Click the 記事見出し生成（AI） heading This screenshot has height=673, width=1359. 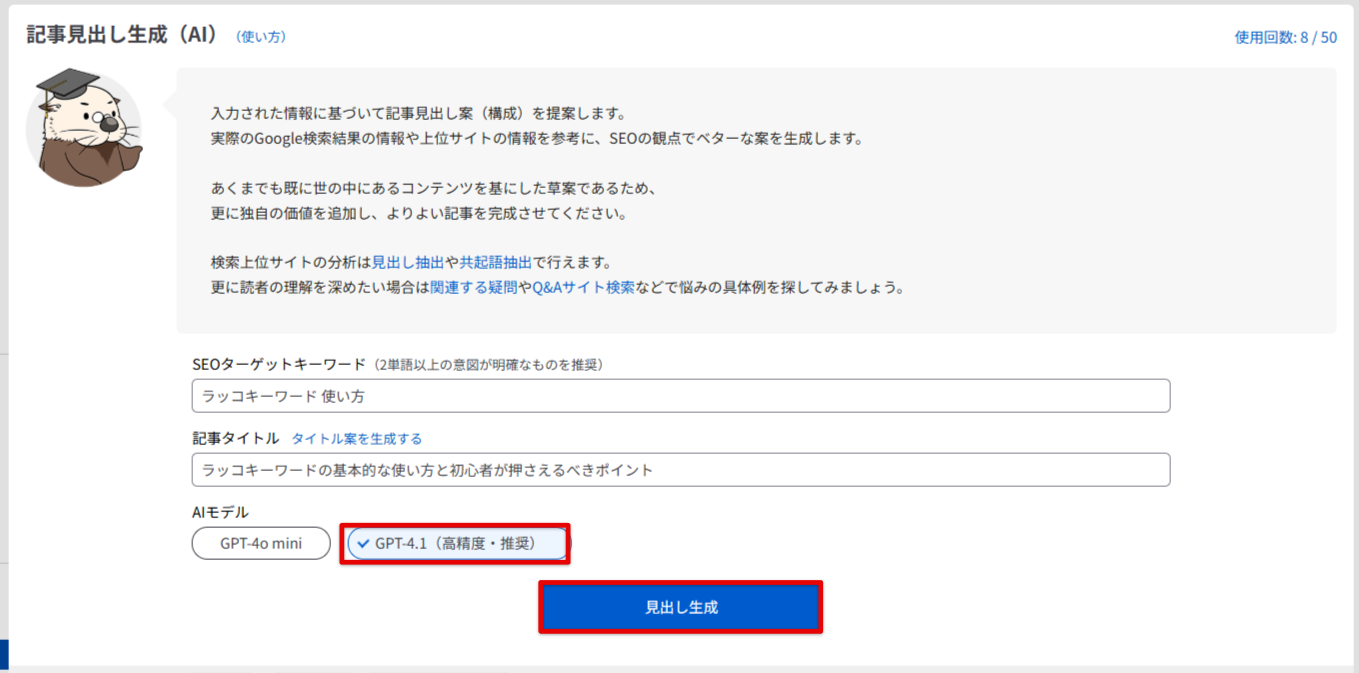(122, 34)
